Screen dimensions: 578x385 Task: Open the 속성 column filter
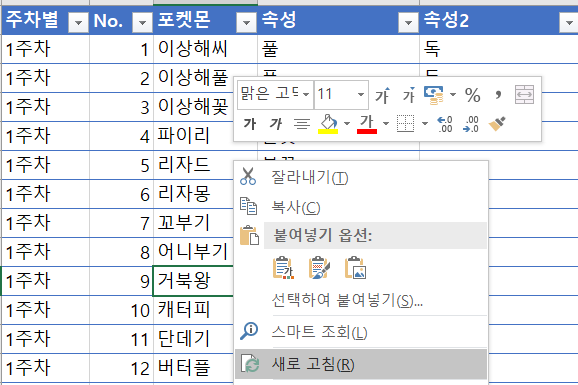(408, 23)
